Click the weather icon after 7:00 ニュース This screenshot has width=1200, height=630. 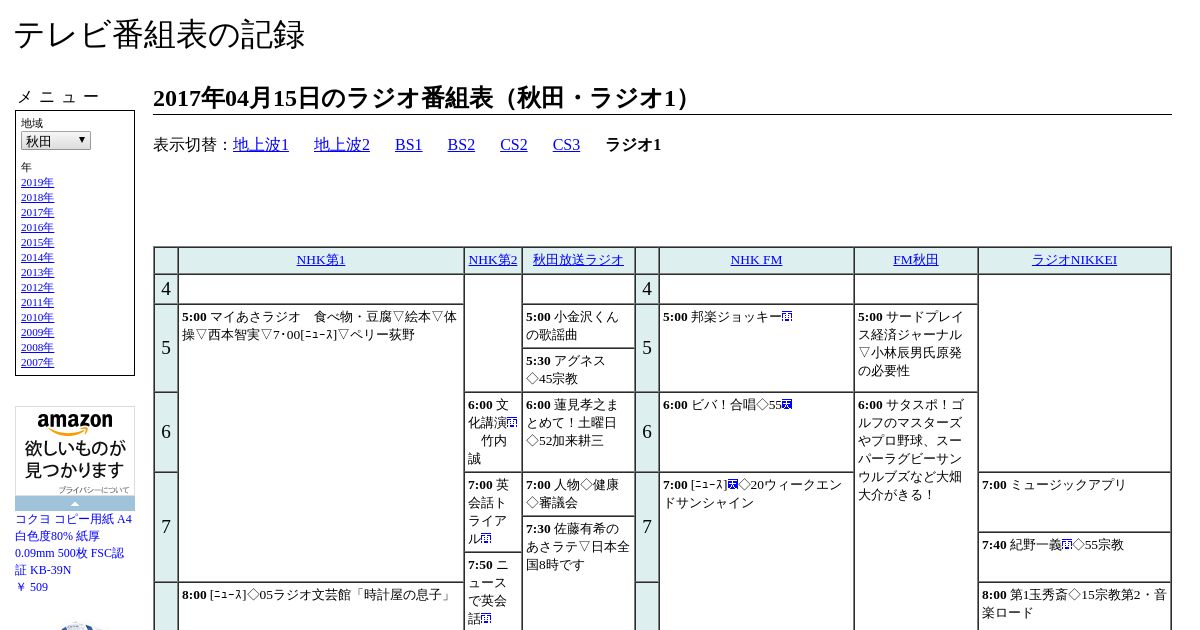(x=733, y=484)
